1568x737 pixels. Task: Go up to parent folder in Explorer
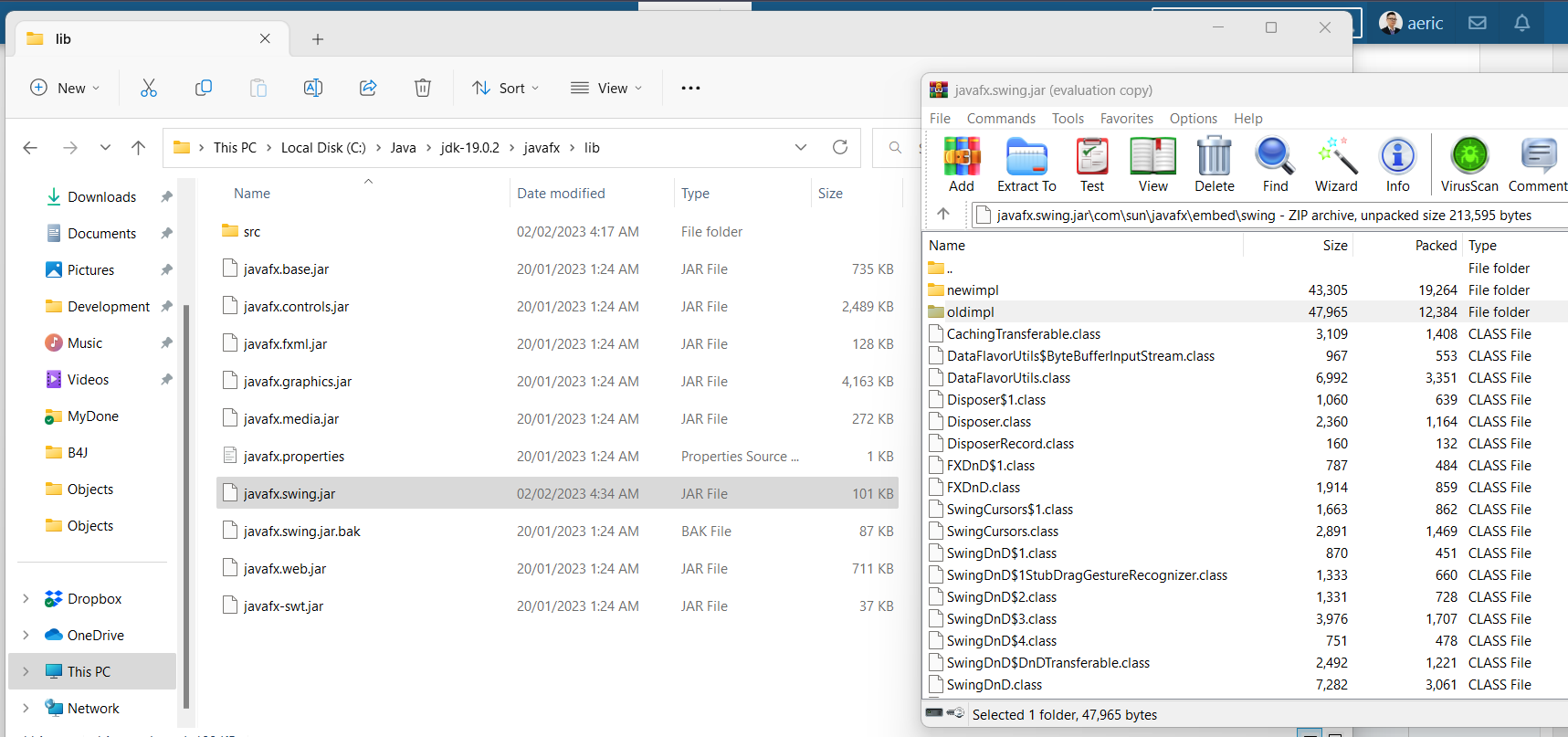pyautogui.click(x=138, y=147)
